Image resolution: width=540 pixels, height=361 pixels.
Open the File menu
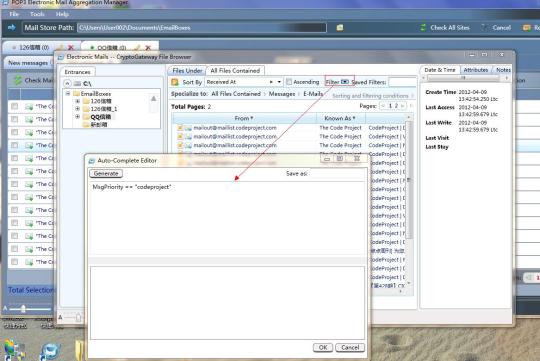point(14,14)
